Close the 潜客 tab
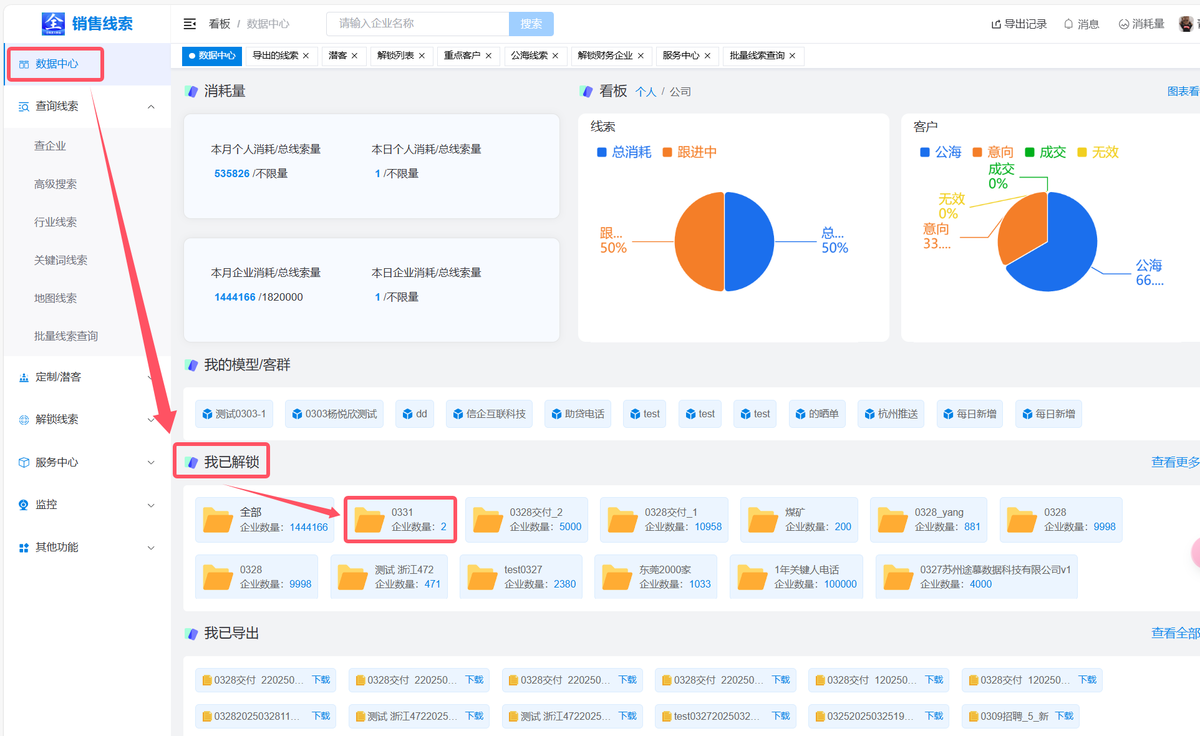Viewport: 1200px width, 736px height. (354, 56)
